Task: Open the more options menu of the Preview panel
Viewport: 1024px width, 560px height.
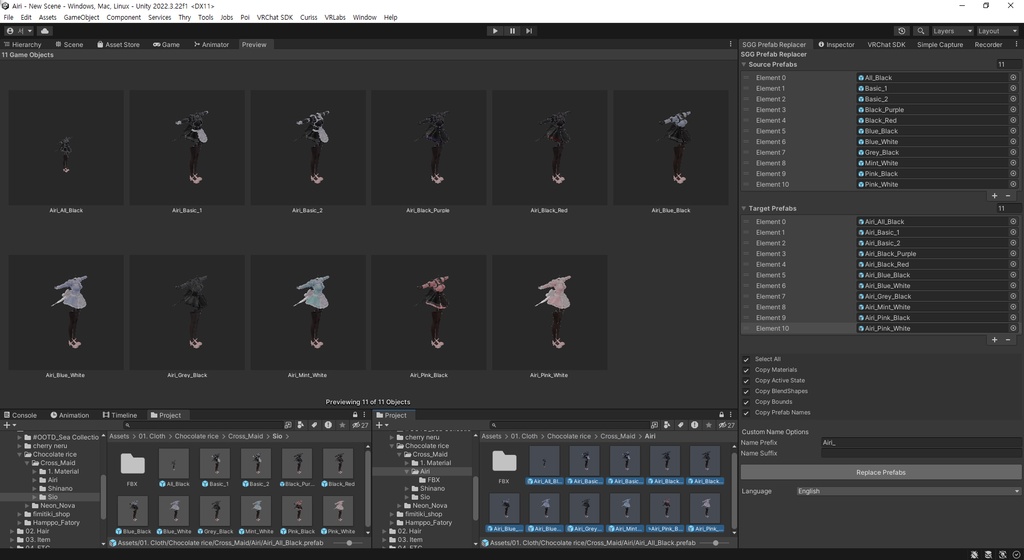Action: (x=730, y=44)
